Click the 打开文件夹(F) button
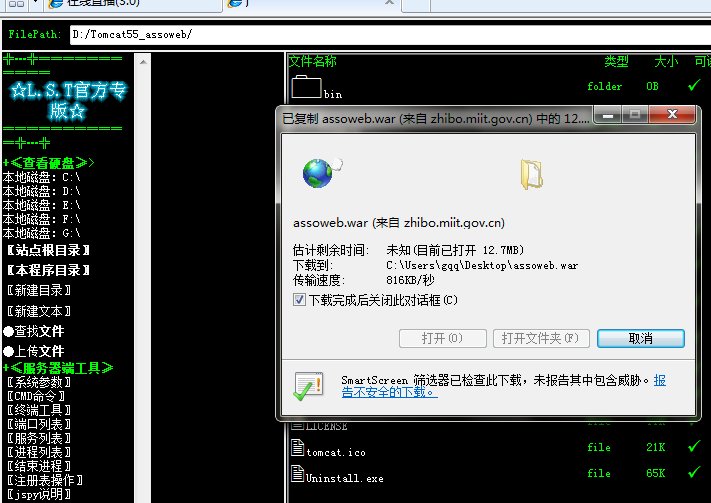Viewport: 711px width, 503px height. click(541, 338)
